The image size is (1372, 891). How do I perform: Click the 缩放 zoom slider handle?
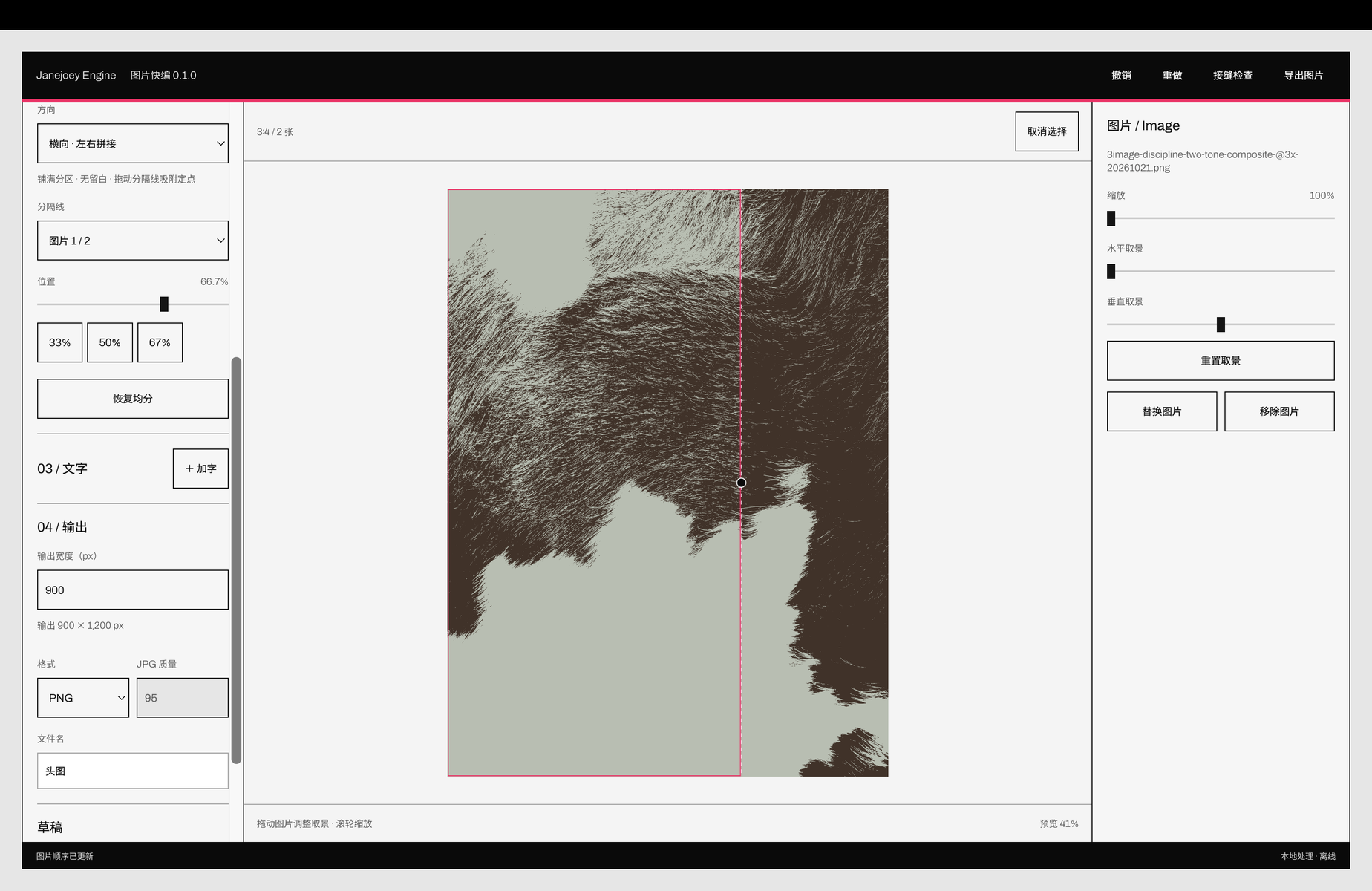click(1111, 218)
